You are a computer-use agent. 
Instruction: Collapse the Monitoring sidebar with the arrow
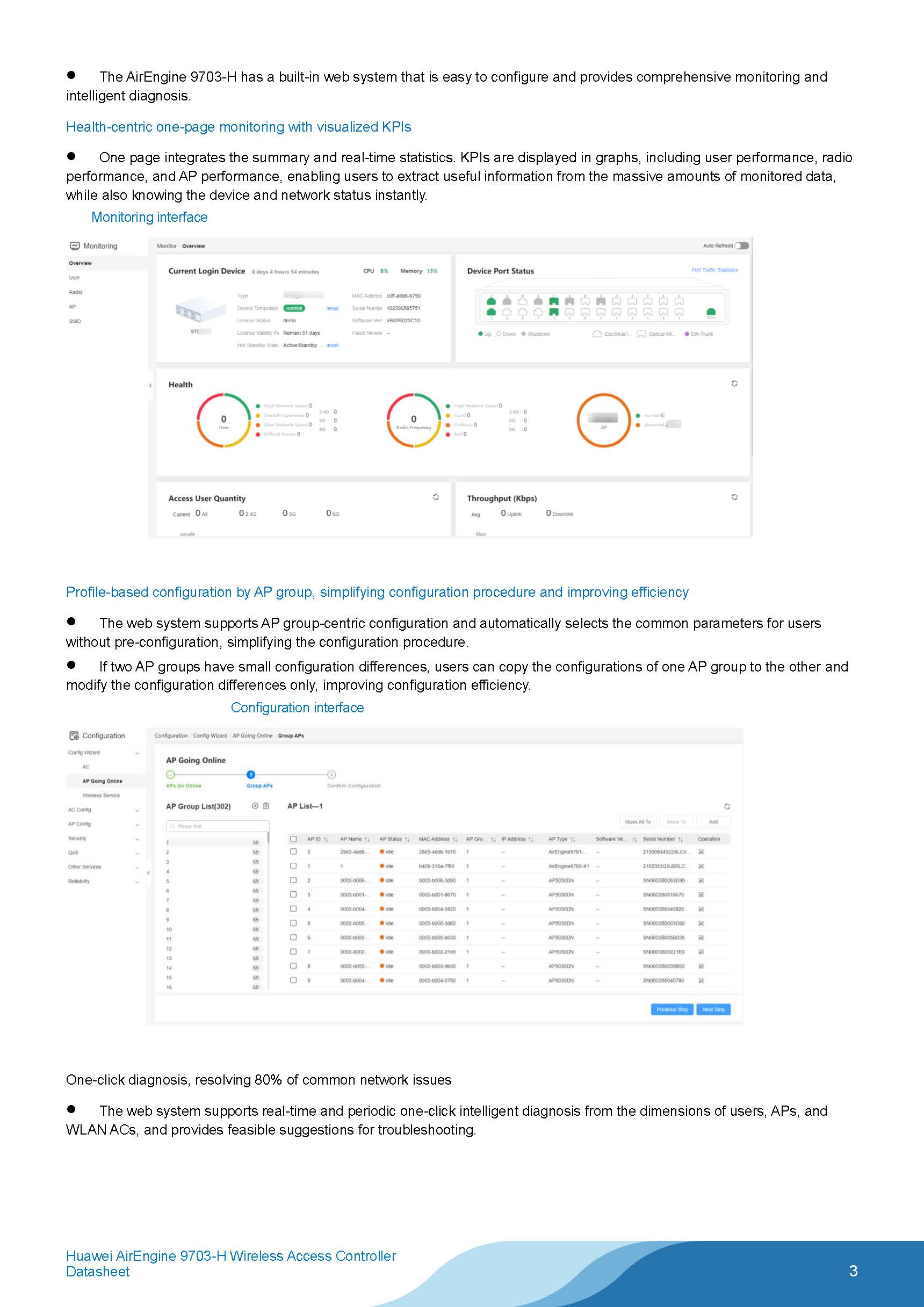[x=150, y=385]
